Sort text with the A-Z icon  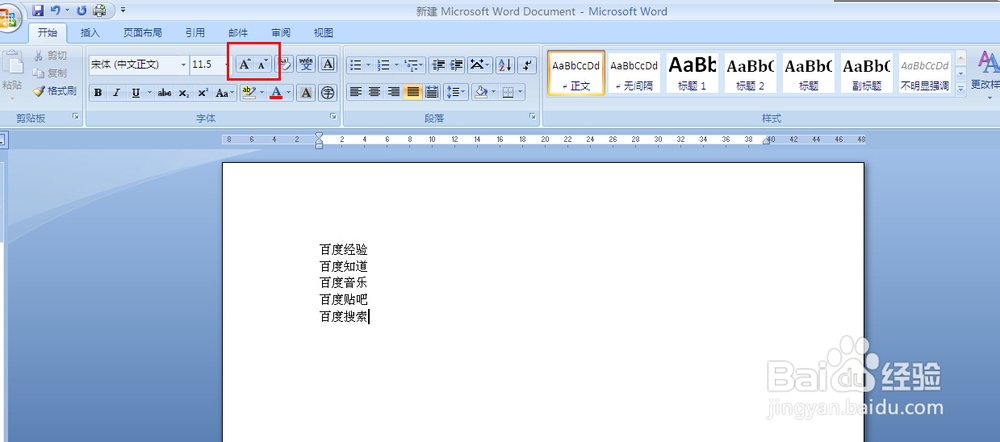pos(505,64)
